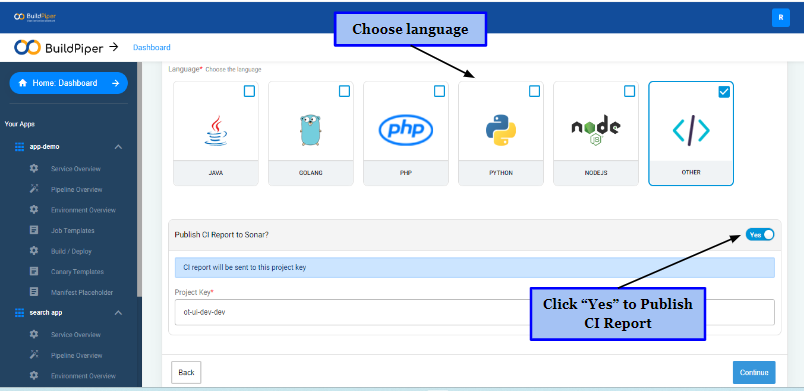Click the search app label in sidebar

click(46, 313)
